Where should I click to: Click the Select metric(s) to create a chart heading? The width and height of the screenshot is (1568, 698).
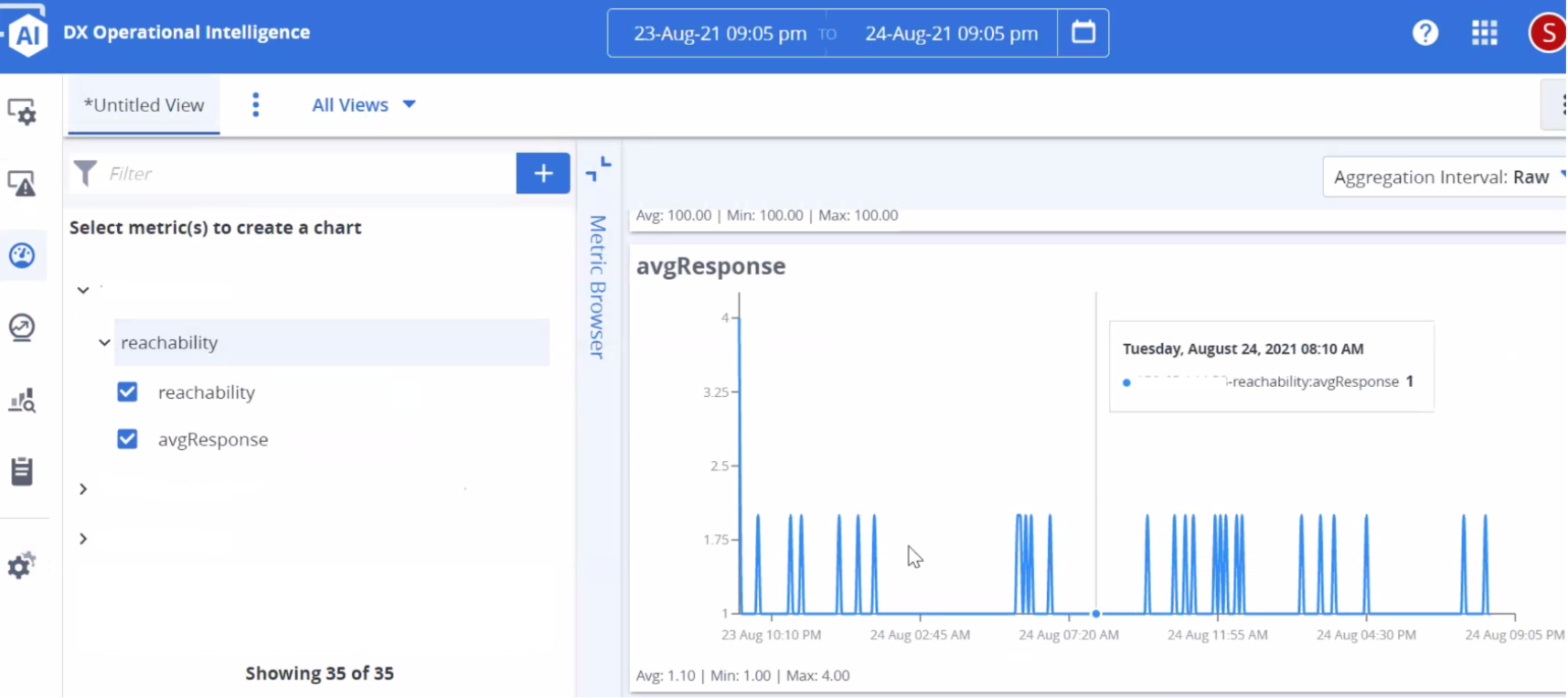click(x=216, y=228)
